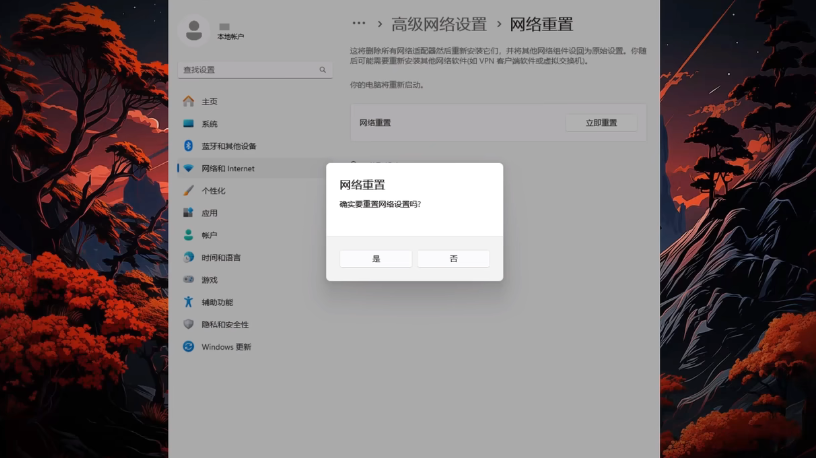Screen dimensions: 816x458
Task: Open the 应用 apps icon
Action: [x=188, y=213]
